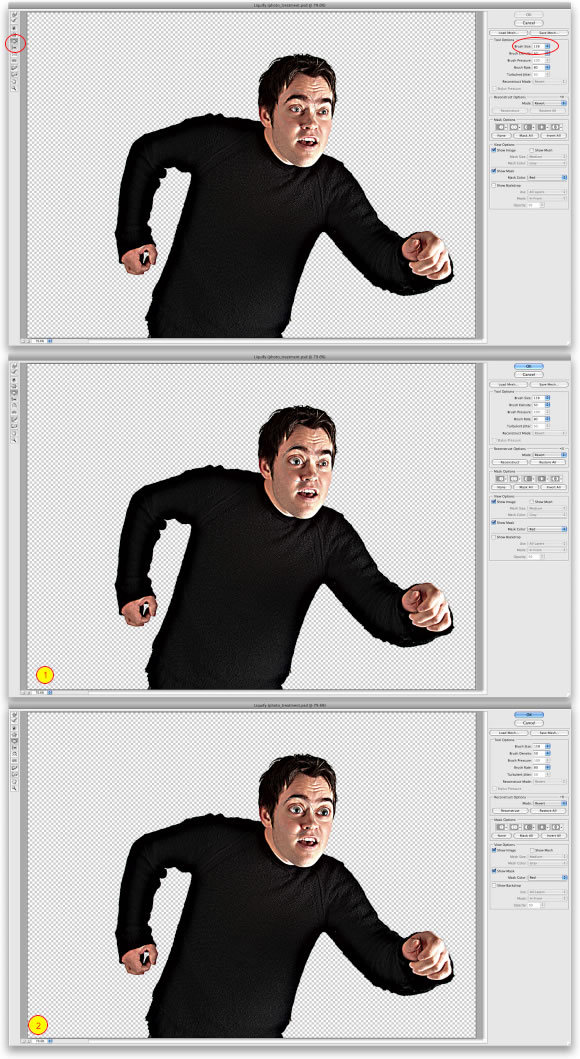The width and height of the screenshot is (580, 1059).
Task: Focus Brush Size field in top Liquify window
Action: (539, 46)
